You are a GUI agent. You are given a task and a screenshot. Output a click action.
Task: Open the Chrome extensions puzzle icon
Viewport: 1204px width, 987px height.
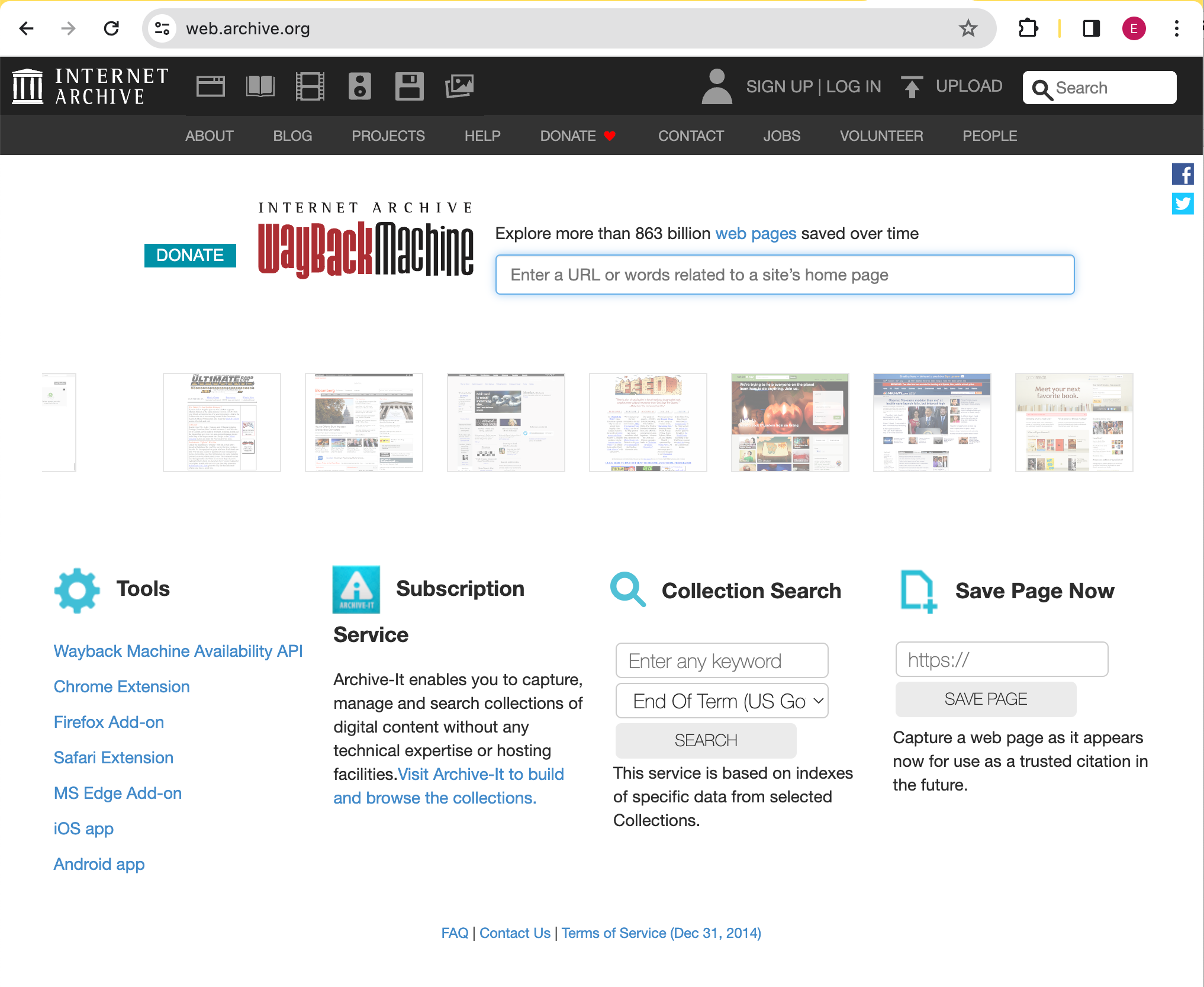click(1028, 28)
